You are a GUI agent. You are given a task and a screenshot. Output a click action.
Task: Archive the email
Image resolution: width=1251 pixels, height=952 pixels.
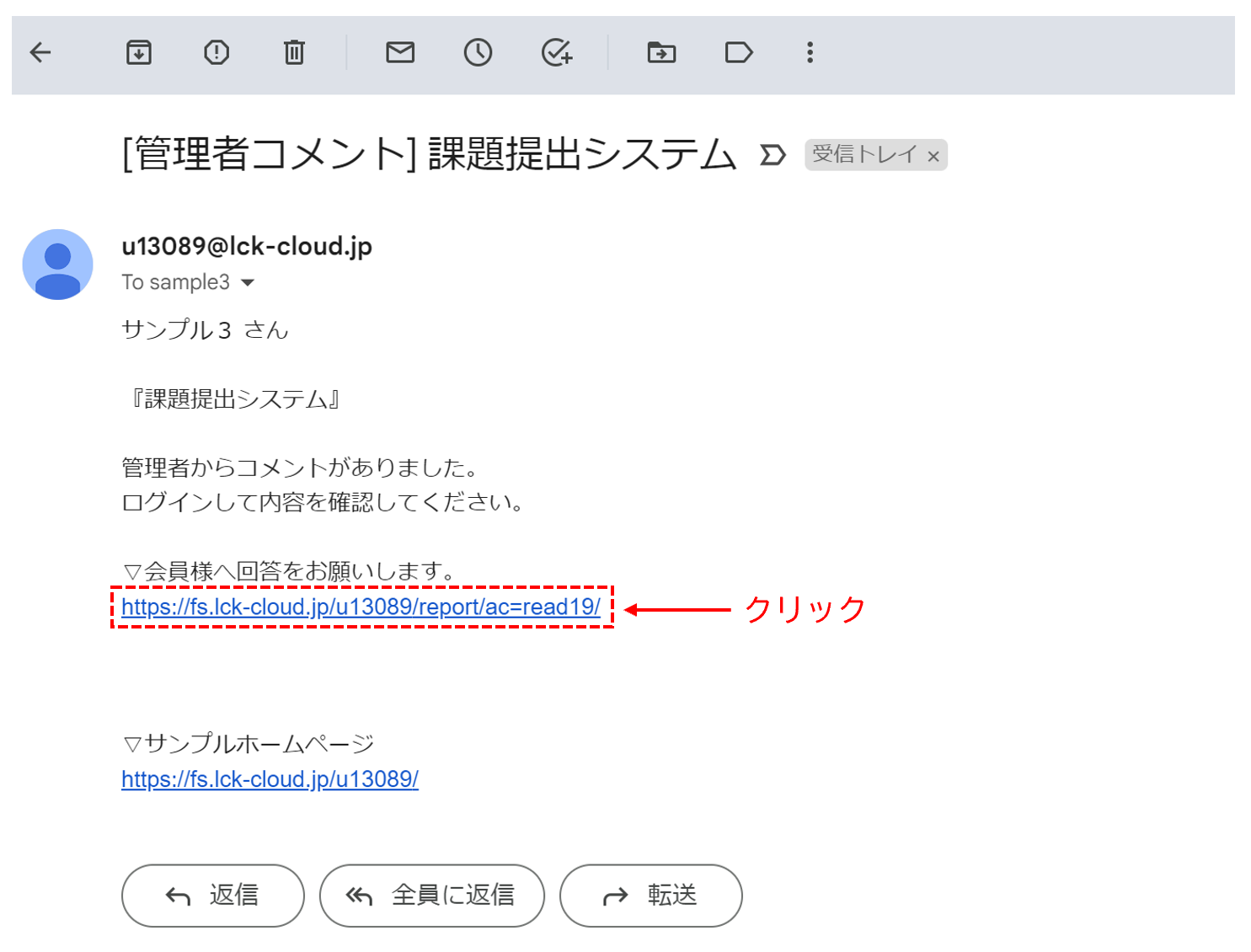point(138,52)
